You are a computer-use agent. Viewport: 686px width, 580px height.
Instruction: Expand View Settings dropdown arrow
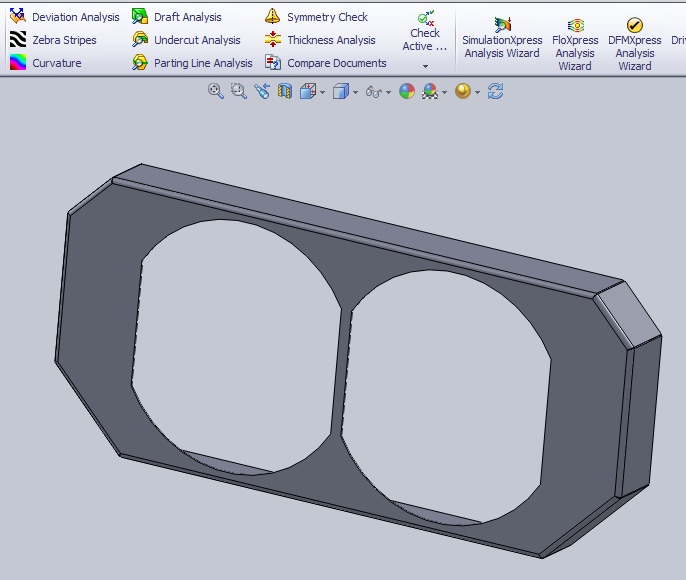477,92
